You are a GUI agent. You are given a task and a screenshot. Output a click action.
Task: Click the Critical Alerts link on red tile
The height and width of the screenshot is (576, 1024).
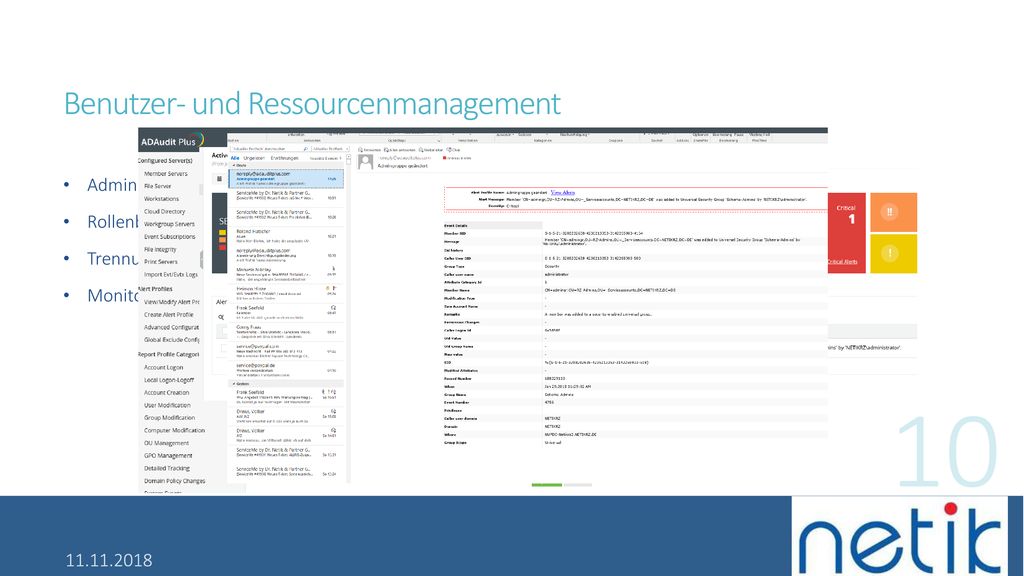coord(842,262)
